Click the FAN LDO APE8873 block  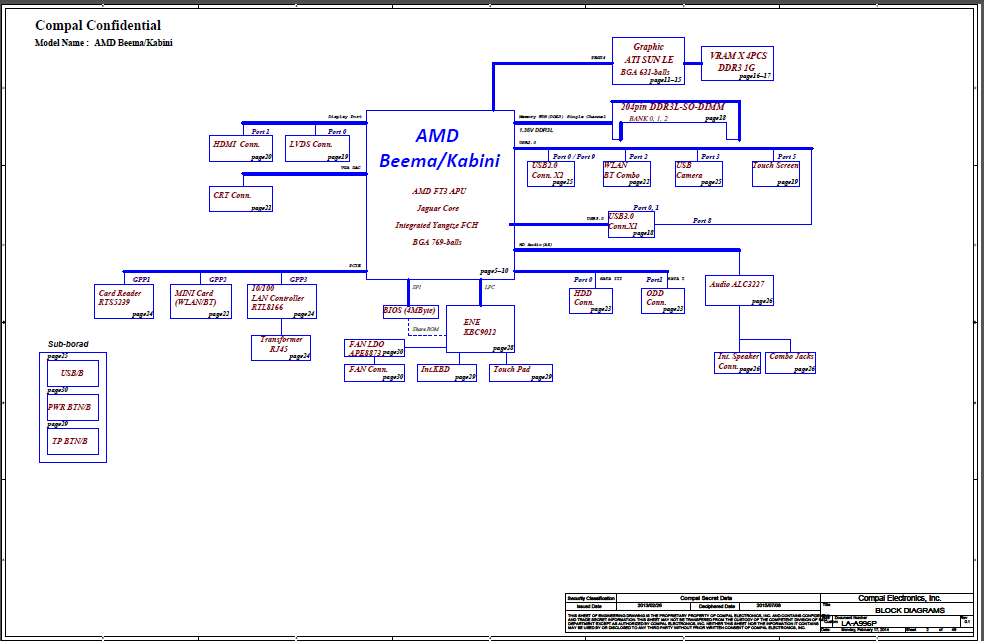(x=375, y=348)
